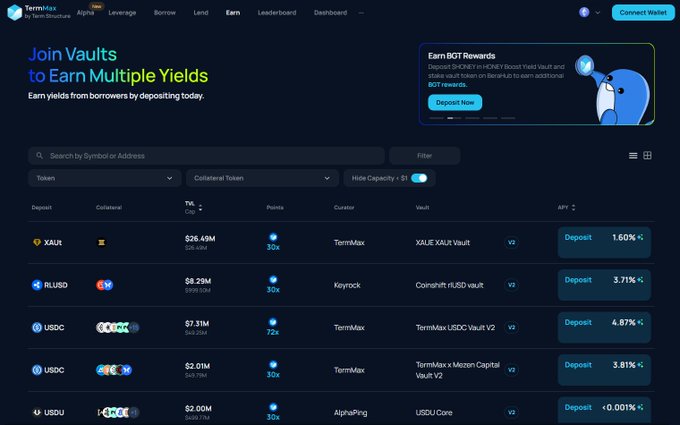This screenshot has width=680, height=425.
Task: Click Search by Symbol or Address field
Action: [206, 156]
